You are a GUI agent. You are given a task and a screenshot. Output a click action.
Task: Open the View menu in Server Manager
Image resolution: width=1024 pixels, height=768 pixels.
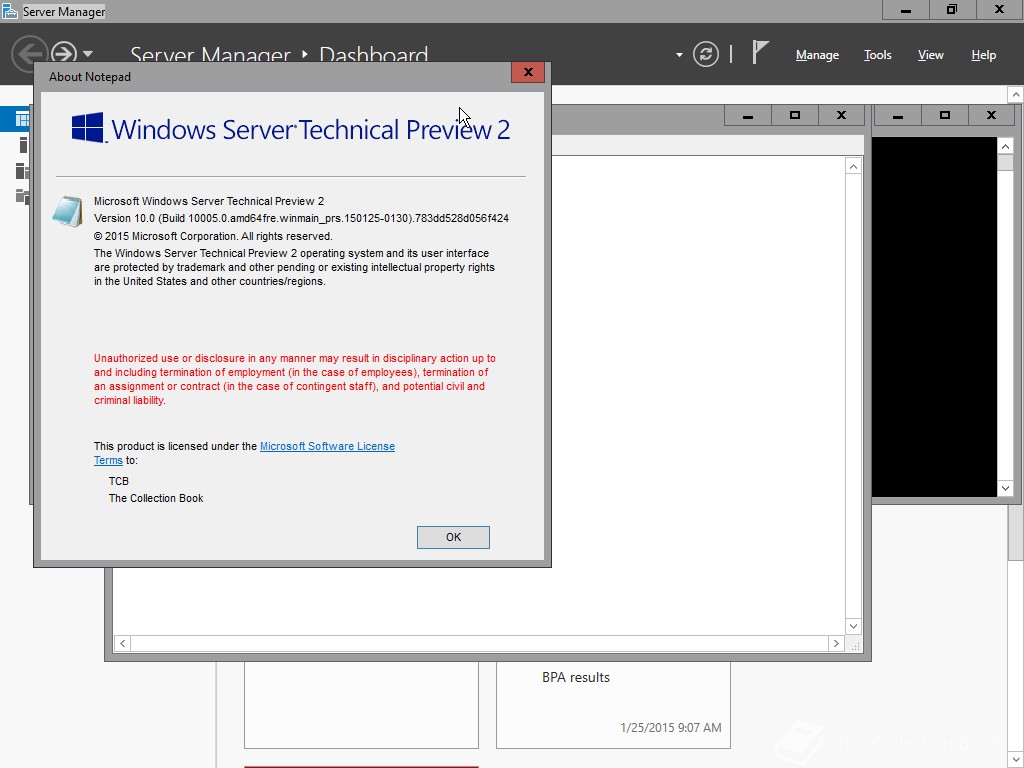[930, 55]
